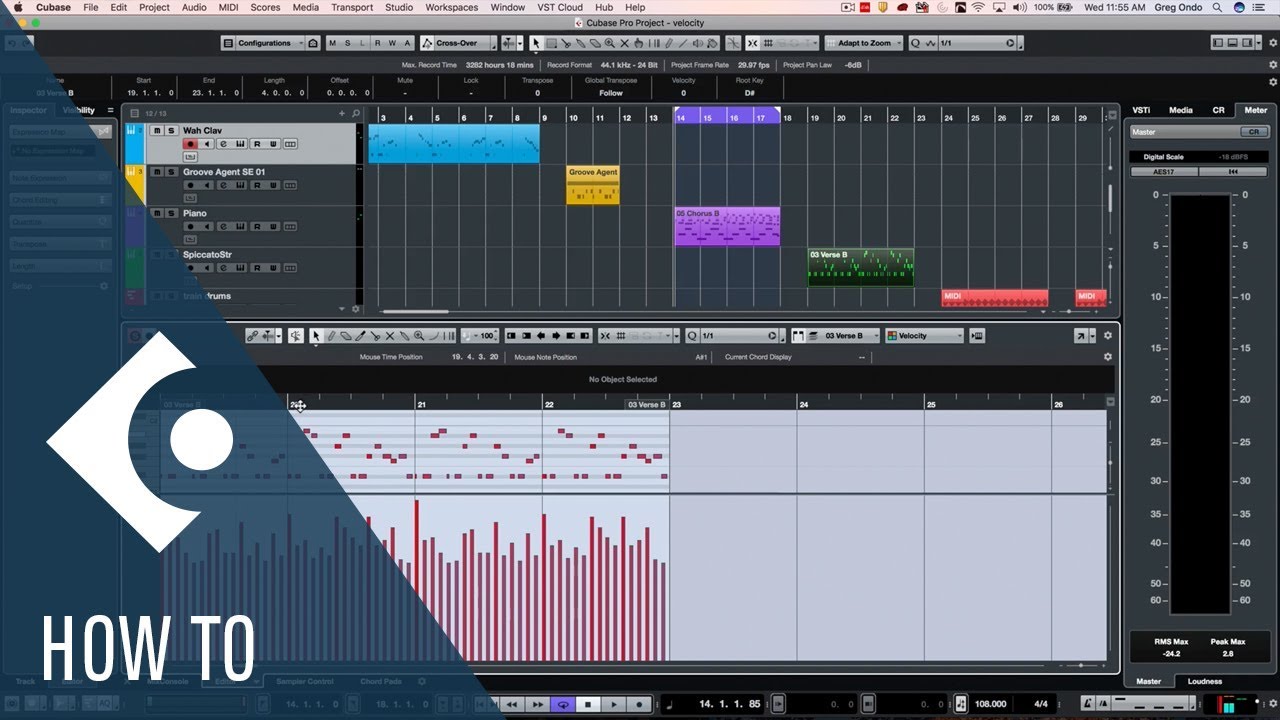
Task: Open the Velocity event colors dropdown
Action: coord(924,336)
